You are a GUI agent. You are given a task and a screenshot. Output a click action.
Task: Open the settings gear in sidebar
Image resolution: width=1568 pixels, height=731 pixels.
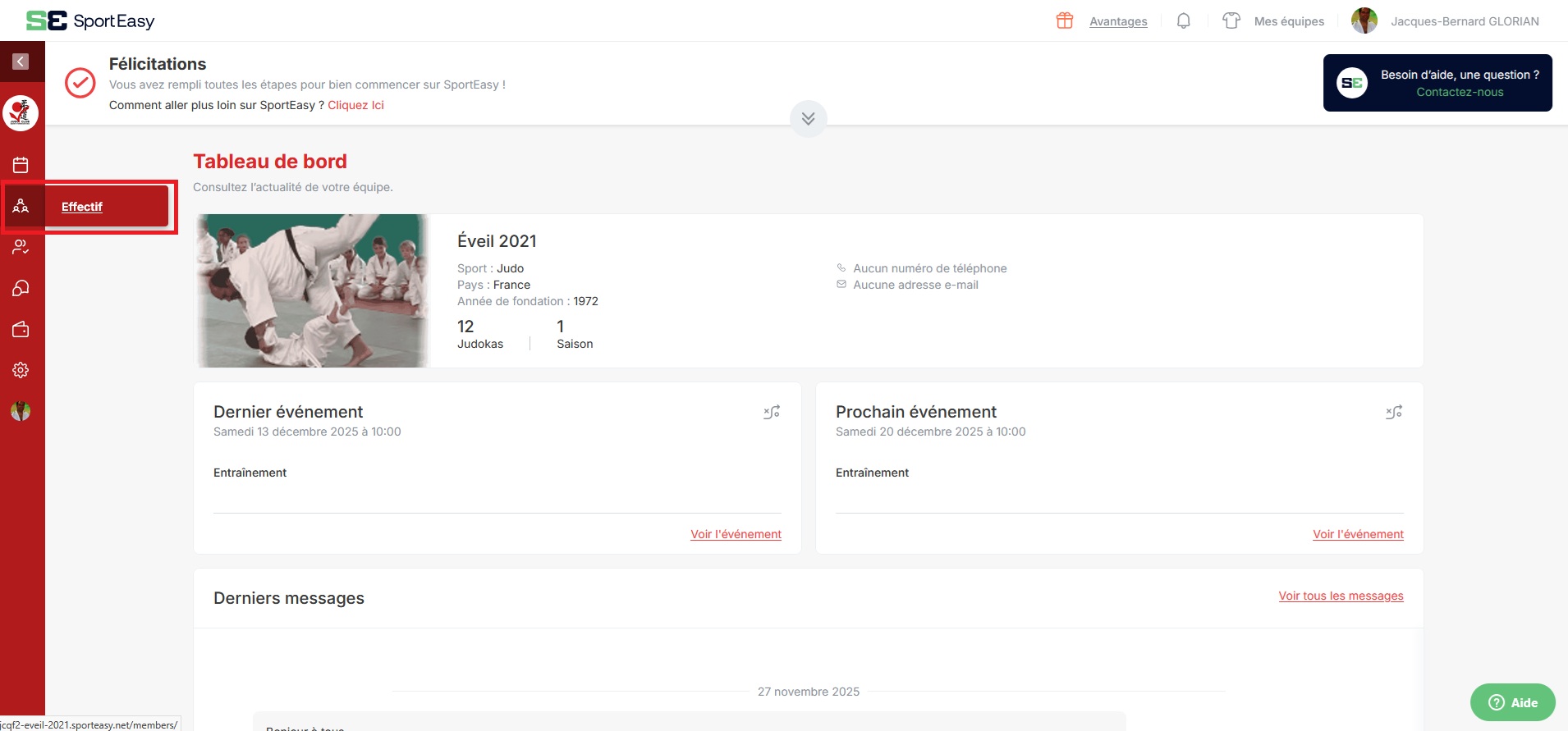[21, 370]
